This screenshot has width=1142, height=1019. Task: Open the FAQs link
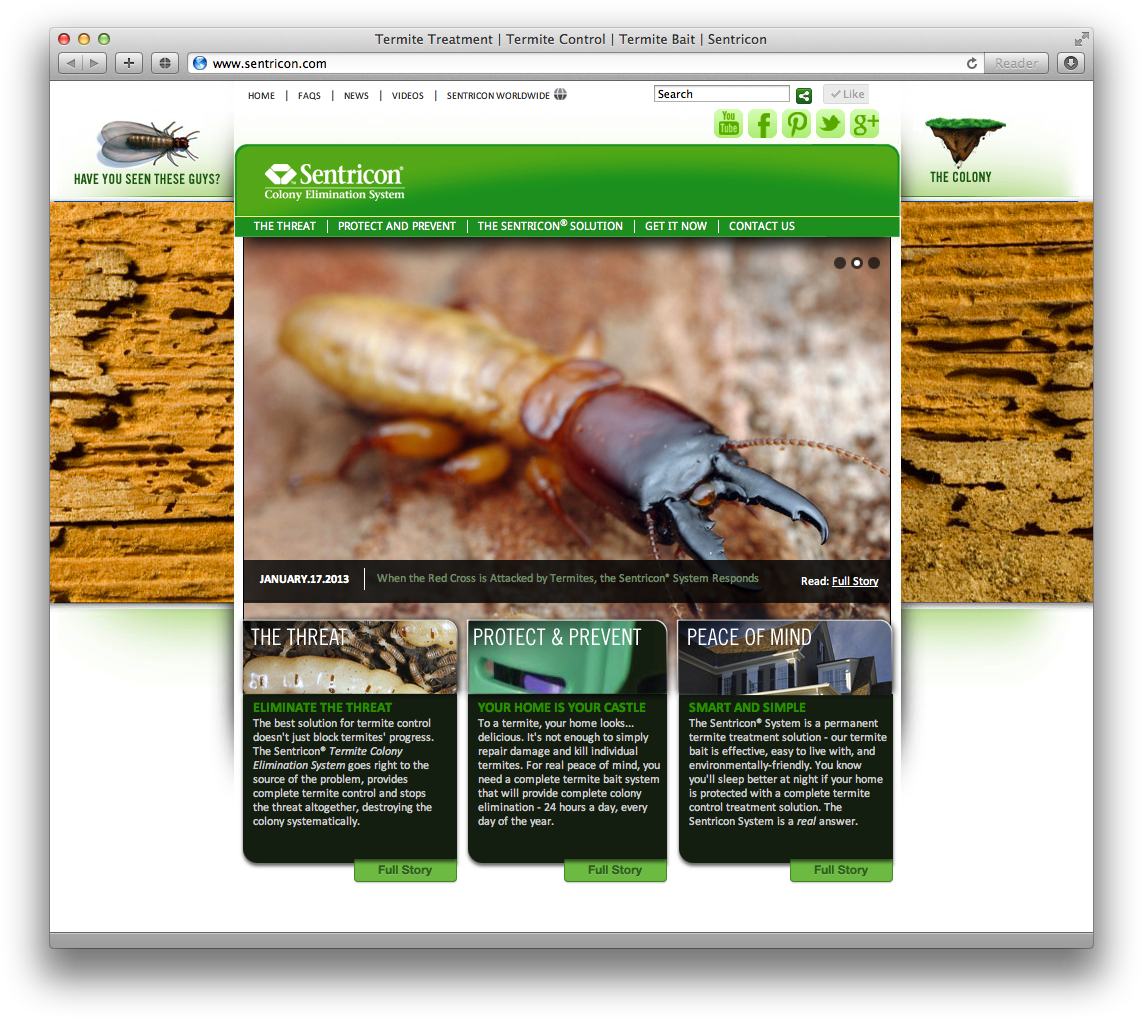310,95
